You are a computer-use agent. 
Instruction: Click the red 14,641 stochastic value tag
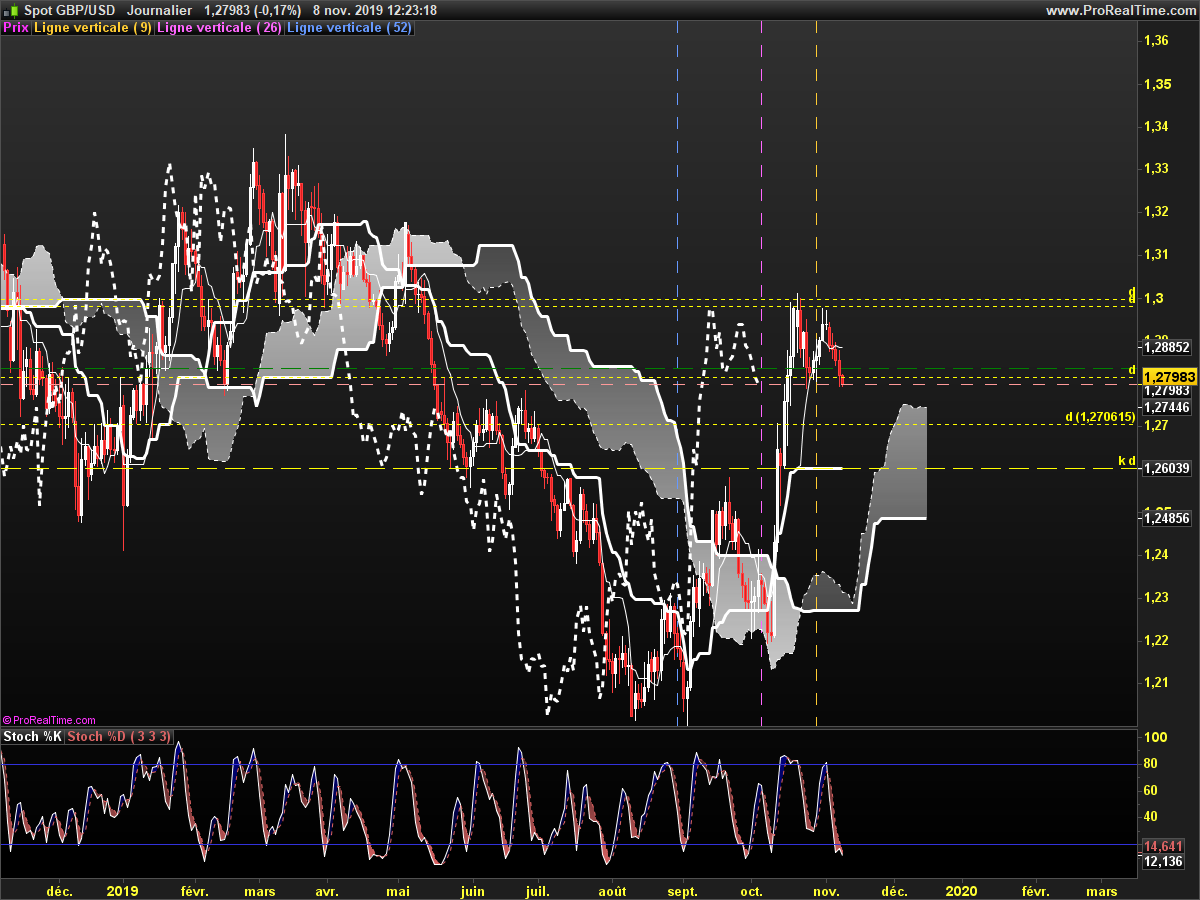tap(1164, 845)
